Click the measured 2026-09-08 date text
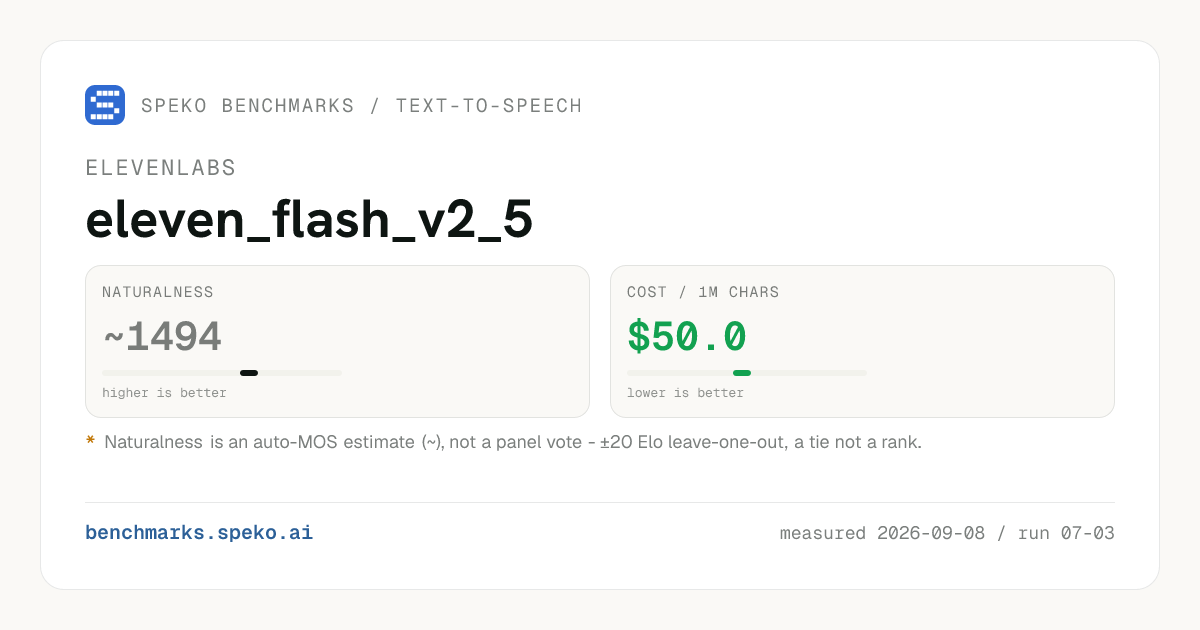 coord(882,533)
